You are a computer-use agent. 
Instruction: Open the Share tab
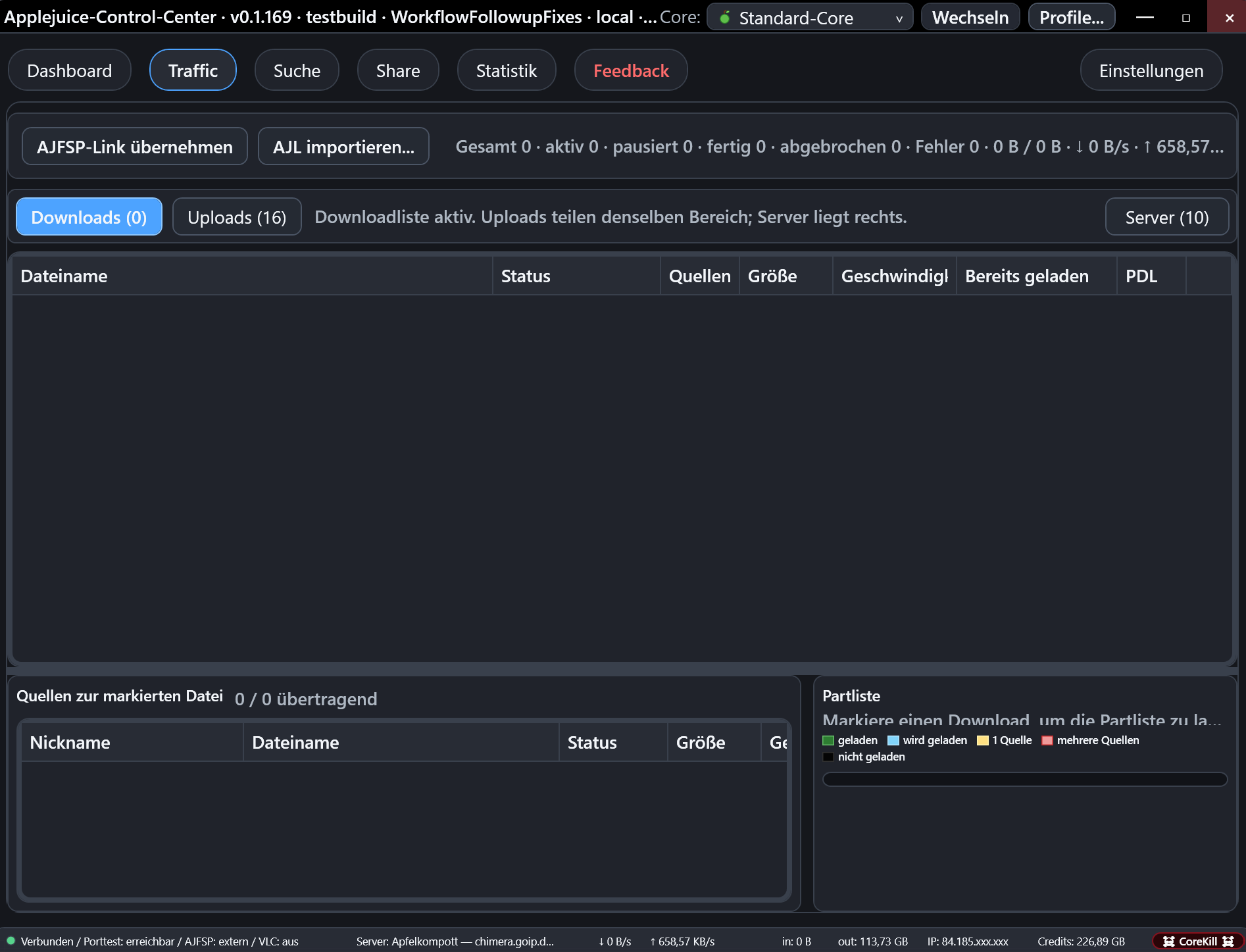(398, 70)
